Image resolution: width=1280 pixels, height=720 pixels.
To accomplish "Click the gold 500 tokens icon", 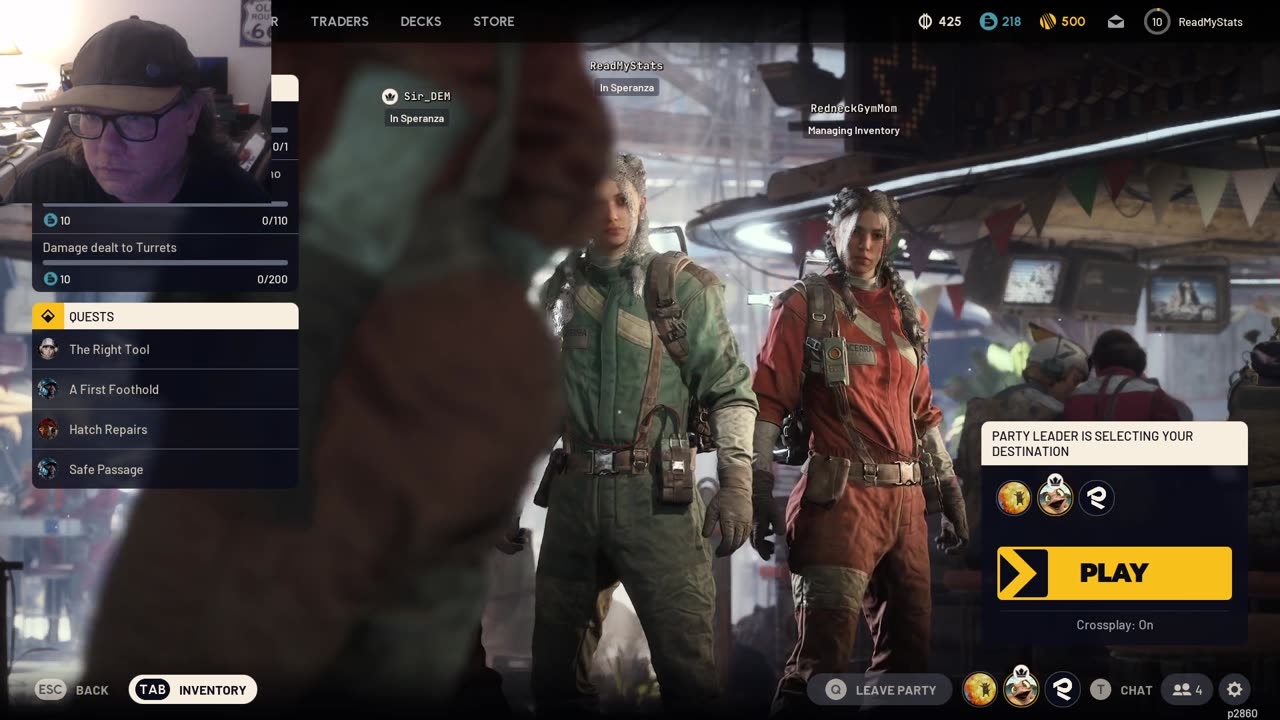I will [1048, 21].
